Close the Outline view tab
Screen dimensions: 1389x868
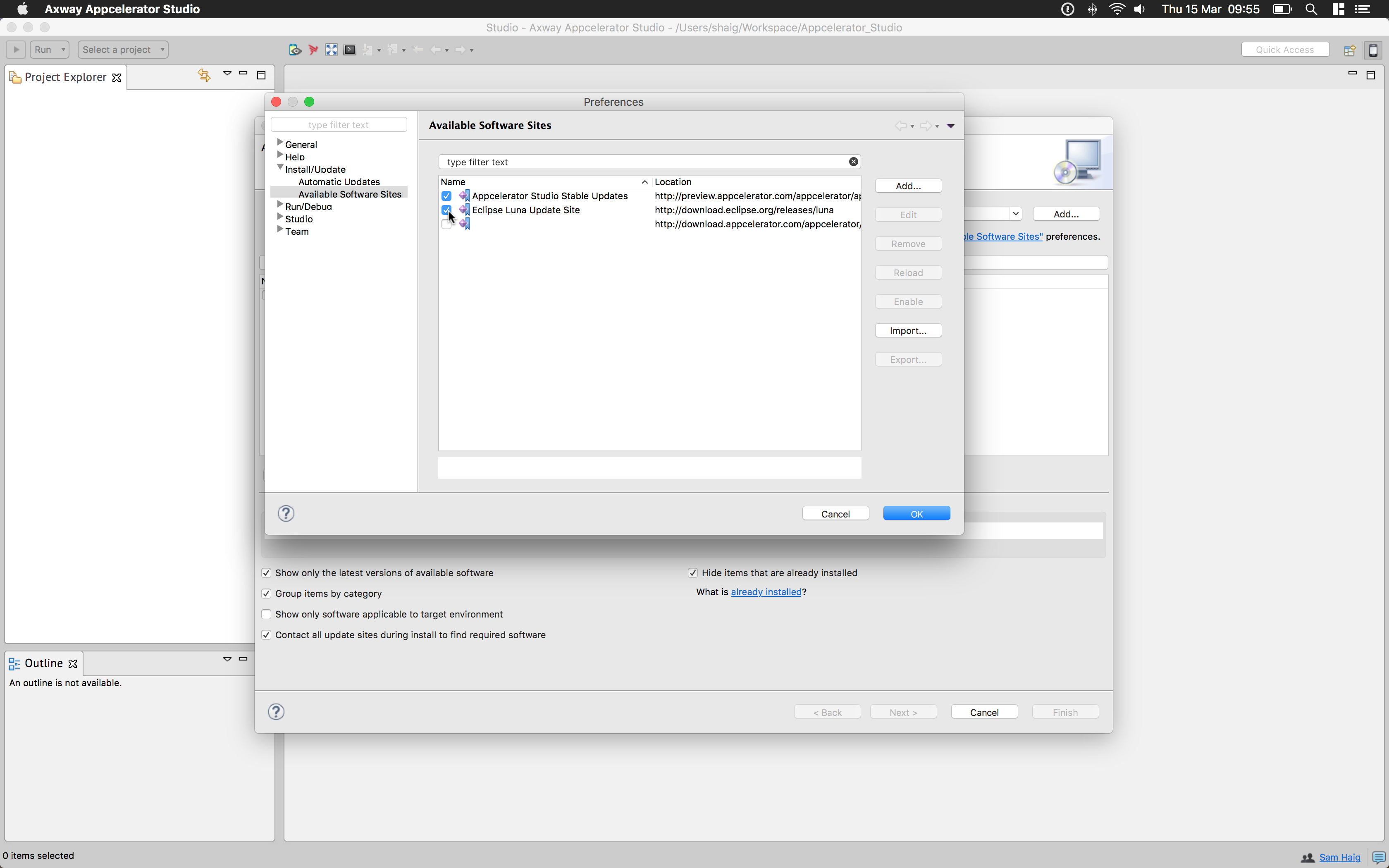click(x=73, y=664)
